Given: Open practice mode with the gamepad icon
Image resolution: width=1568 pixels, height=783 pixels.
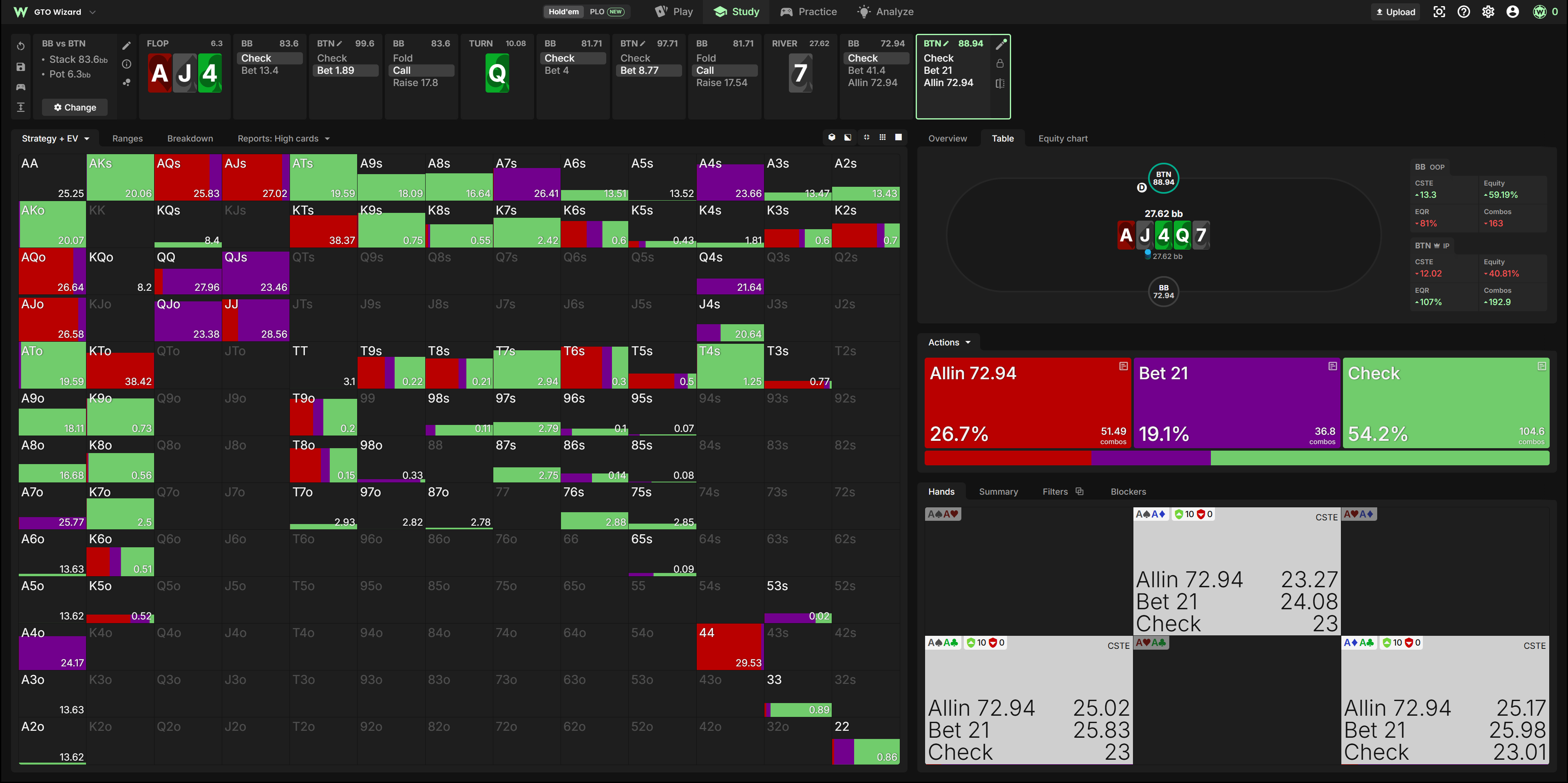Looking at the screenshot, I should point(21,87).
